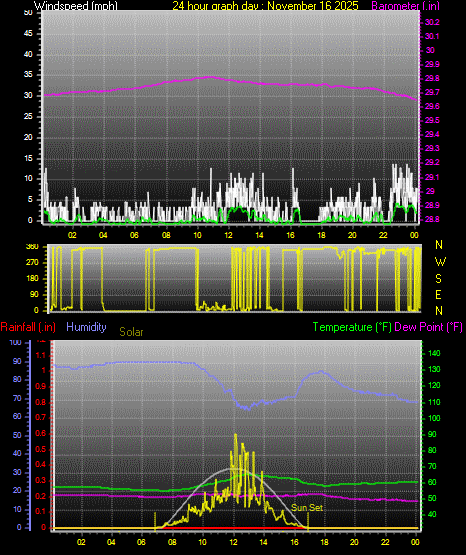Click the Sun Set marker label
466x555 pixels.
(307, 508)
